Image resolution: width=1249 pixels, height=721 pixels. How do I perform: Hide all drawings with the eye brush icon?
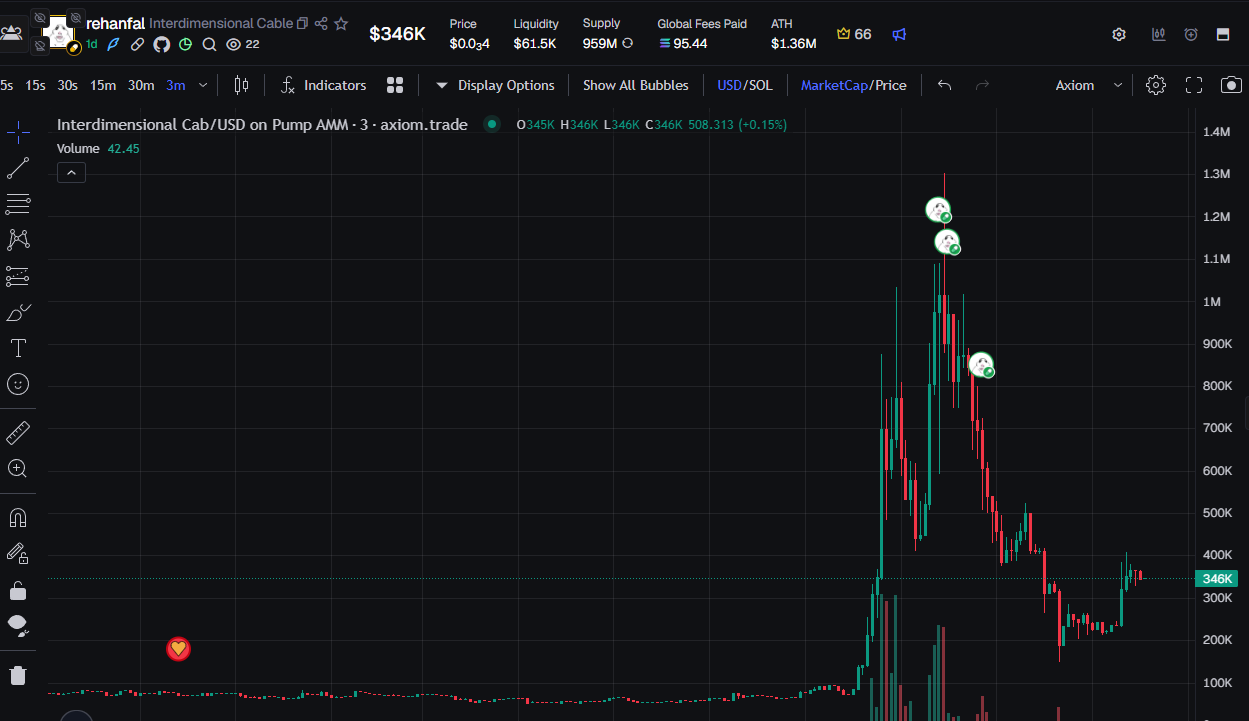[18, 626]
